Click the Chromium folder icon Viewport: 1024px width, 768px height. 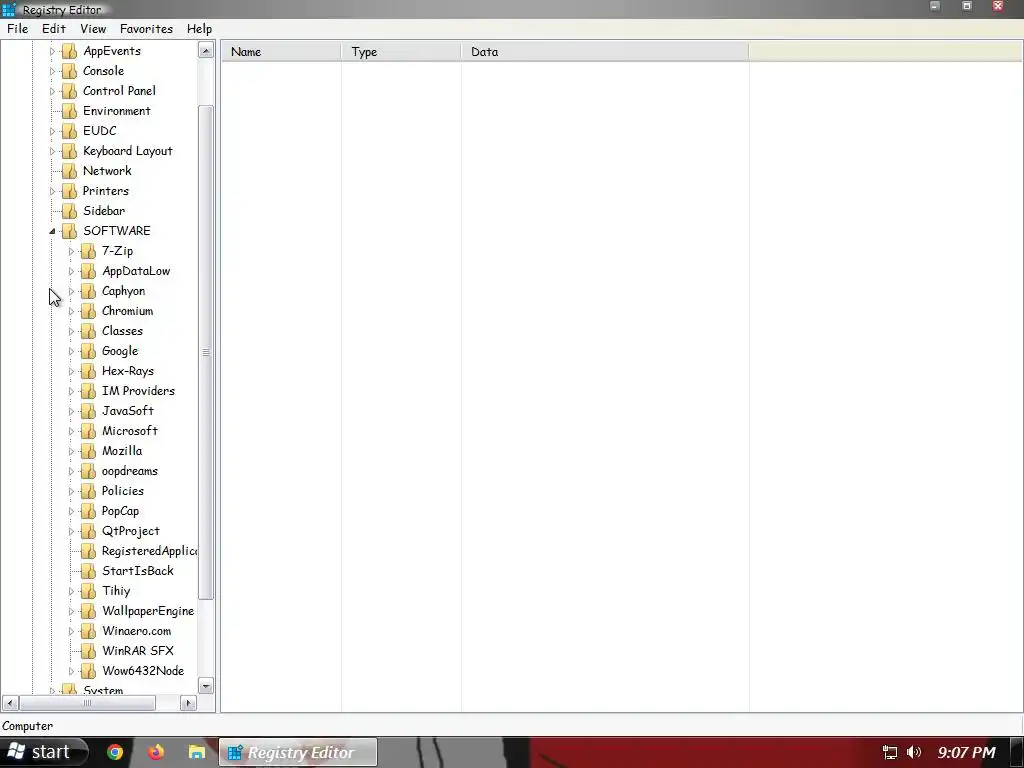click(88, 312)
